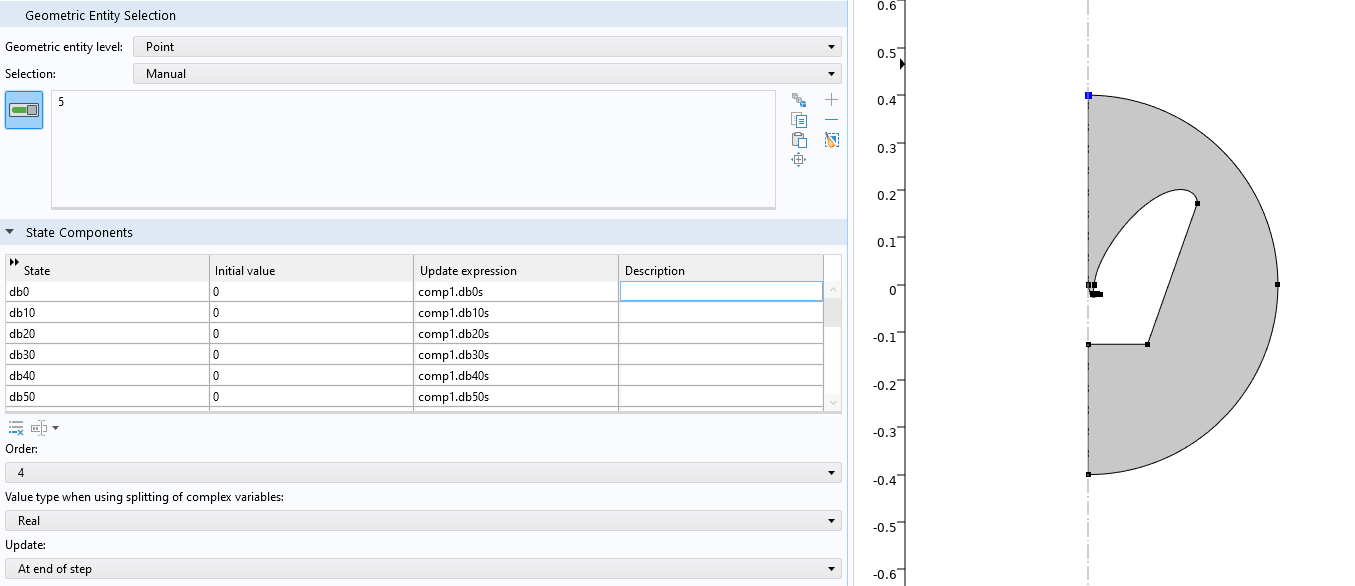Toggle the Active selection switch
The image size is (1355, 586).
(x=24, y=110)
